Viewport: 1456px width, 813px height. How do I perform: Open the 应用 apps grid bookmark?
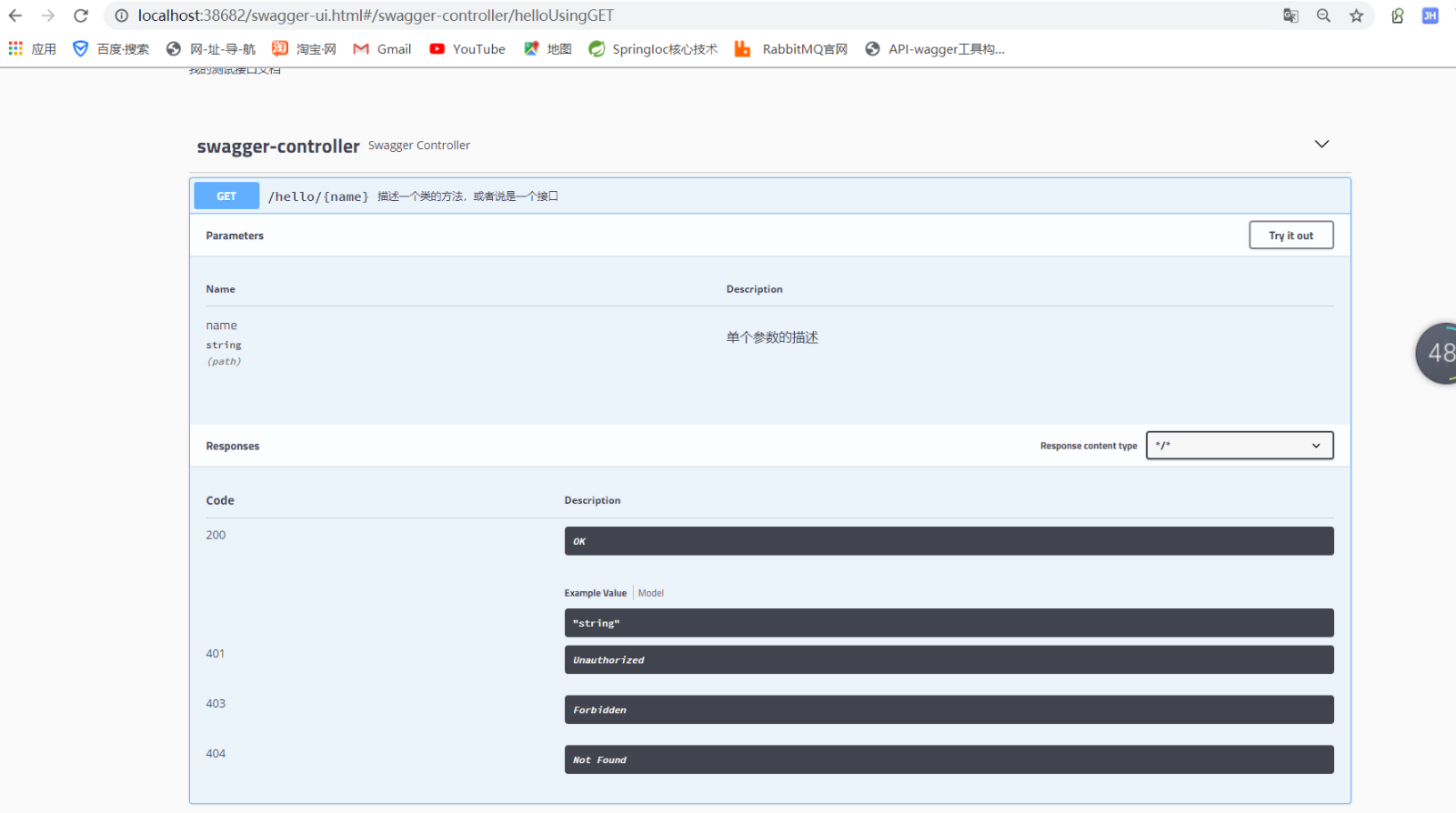pos(33,49)
